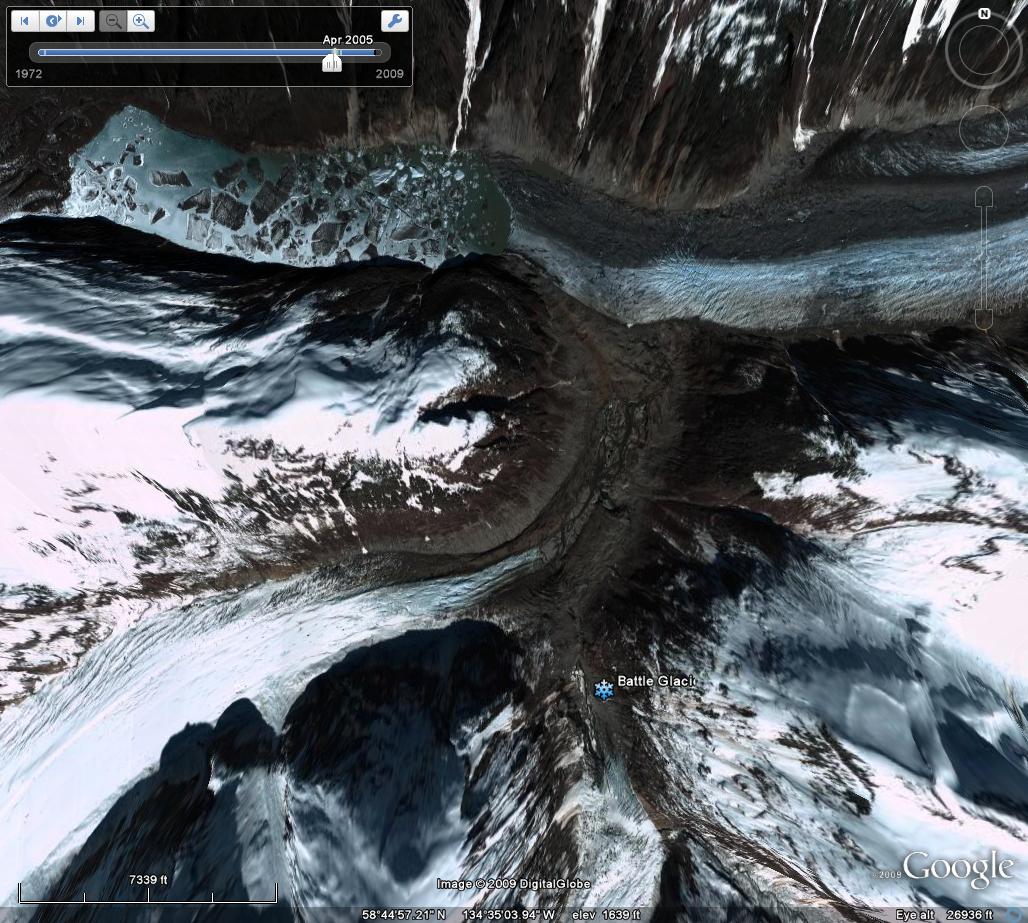1028x923 pixels.
Task: Zoom in the time slider range
Action: tap(141, 21)
